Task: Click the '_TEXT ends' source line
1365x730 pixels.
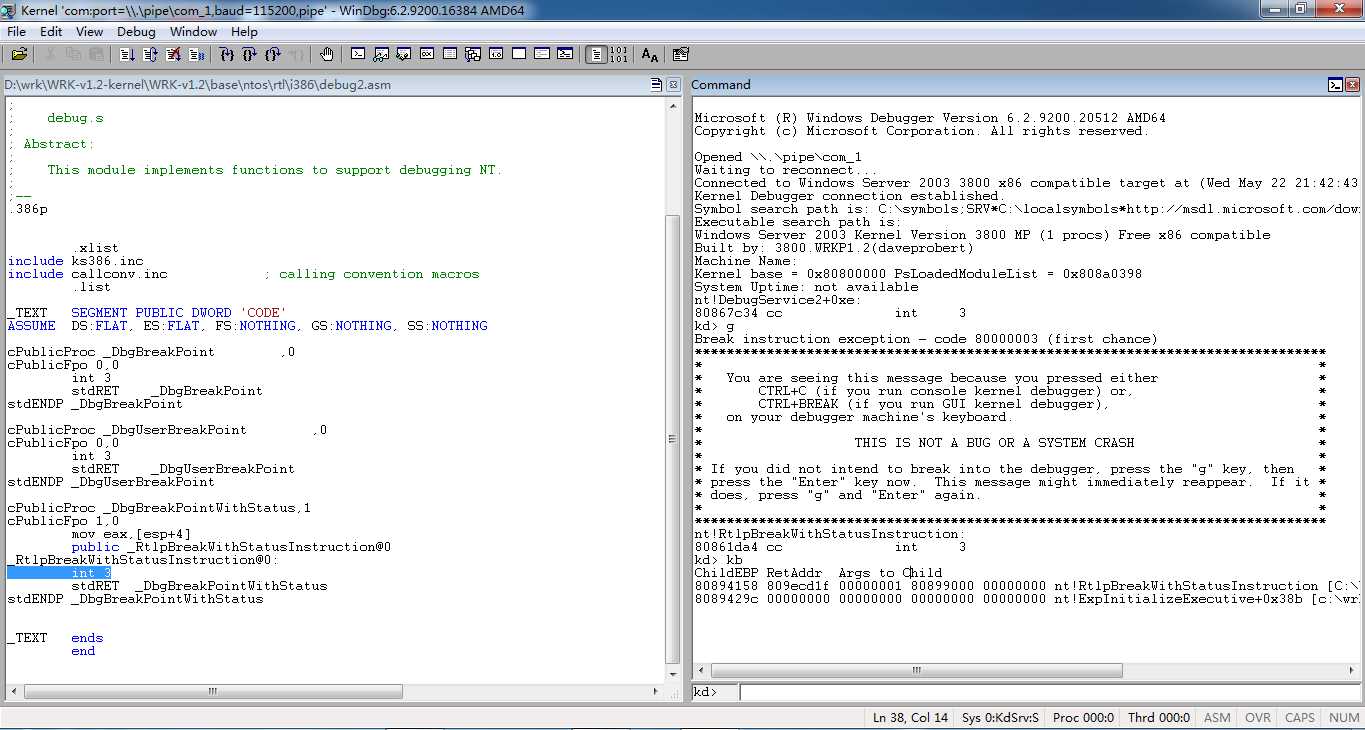Action: (55, 638)
